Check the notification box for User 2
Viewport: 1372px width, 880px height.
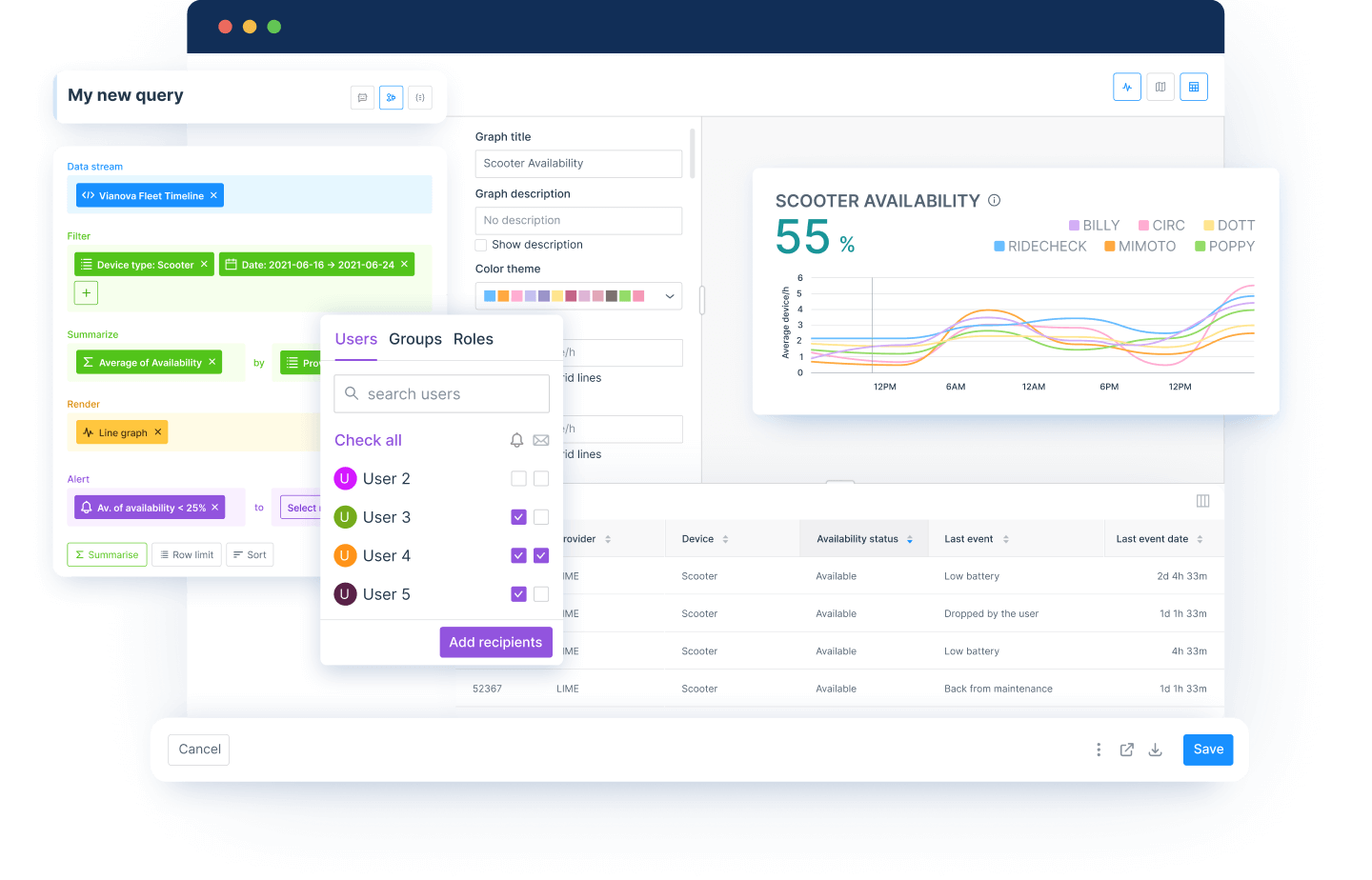pyautogui.click(x=518, y=479)
